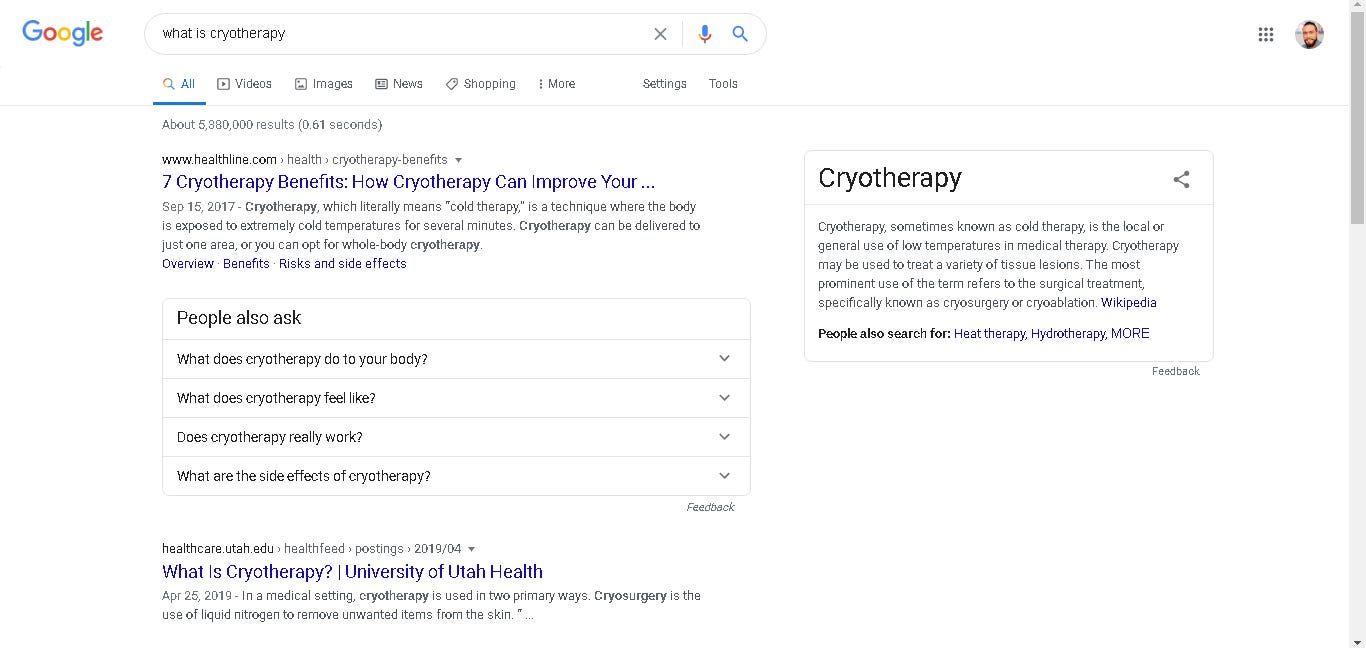Open search Settings
Image resolution: width=1366 pixels, height=648 pixels.
664,84
